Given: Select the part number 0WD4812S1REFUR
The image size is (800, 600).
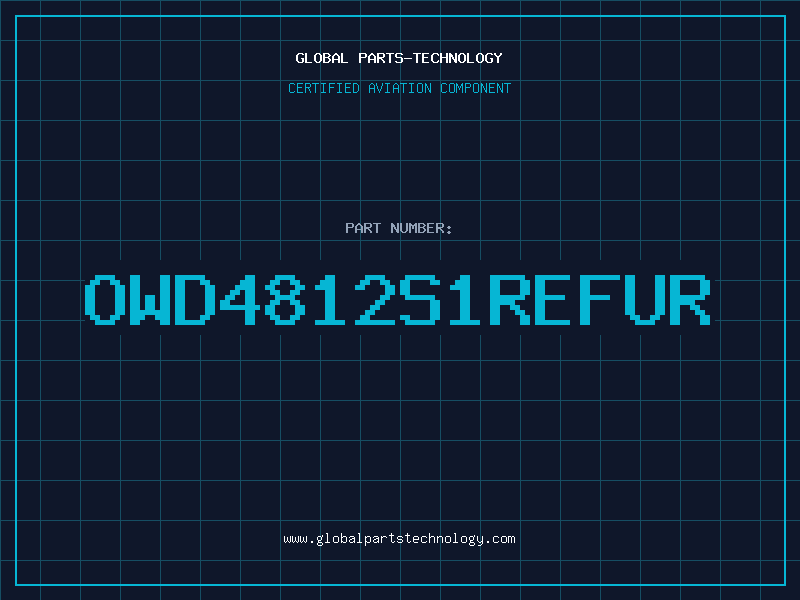Looking at the screenshot, I should point(398,300).
